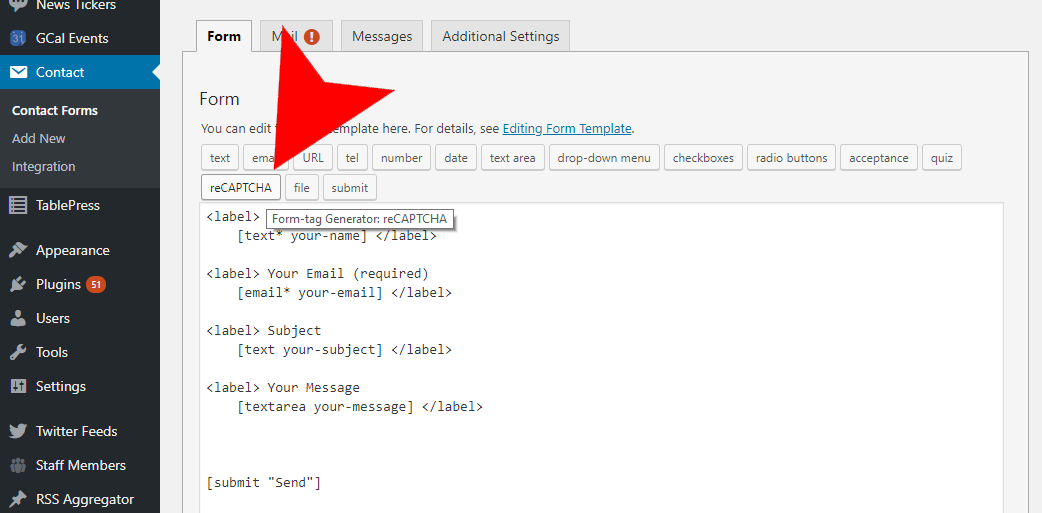Select Add New contact form
Viewport: 1042px width, 513px height.
[39, 138]
